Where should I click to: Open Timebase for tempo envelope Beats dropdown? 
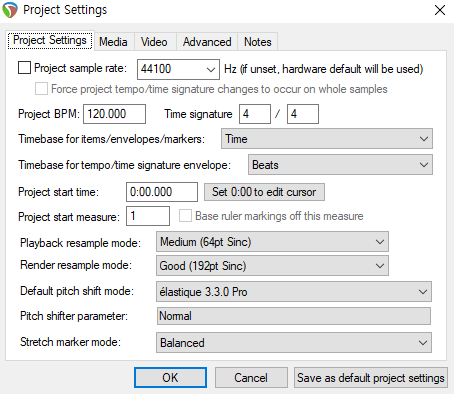[x=340, y=165]
